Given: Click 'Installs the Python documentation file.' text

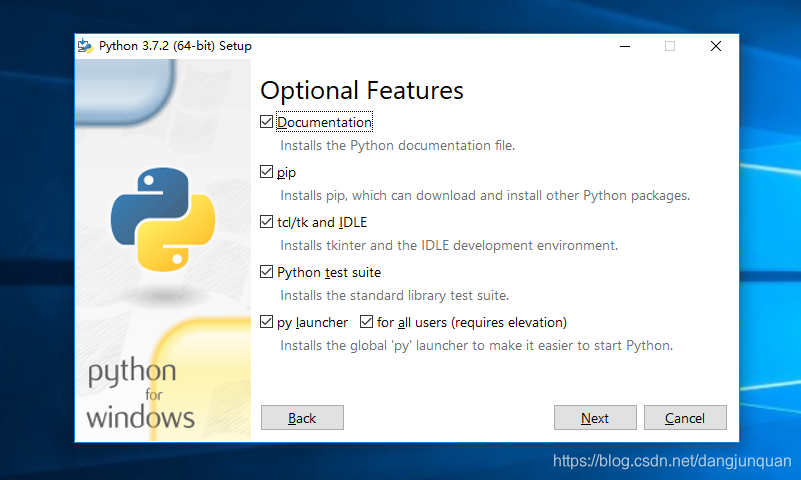Looking at the screenshot, I should [397, 146].
